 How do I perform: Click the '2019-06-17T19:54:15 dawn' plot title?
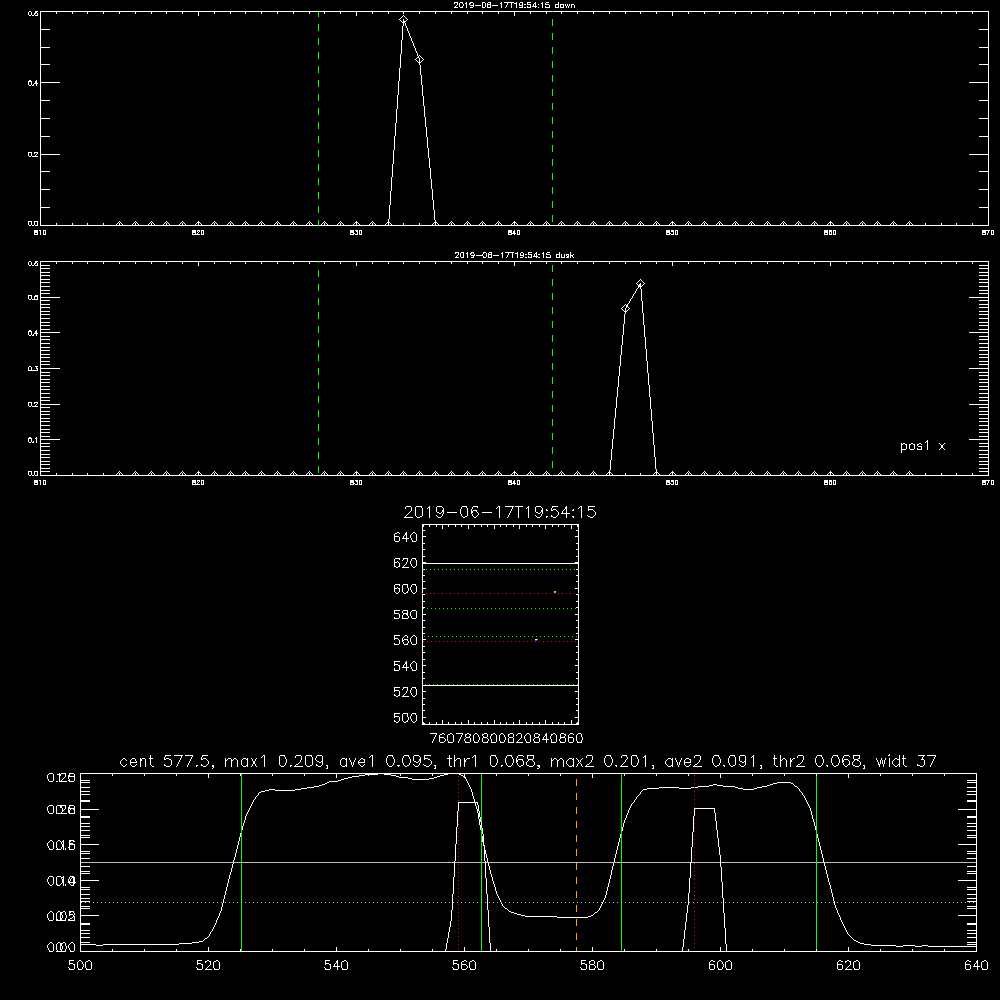click(x=514, y=5)
